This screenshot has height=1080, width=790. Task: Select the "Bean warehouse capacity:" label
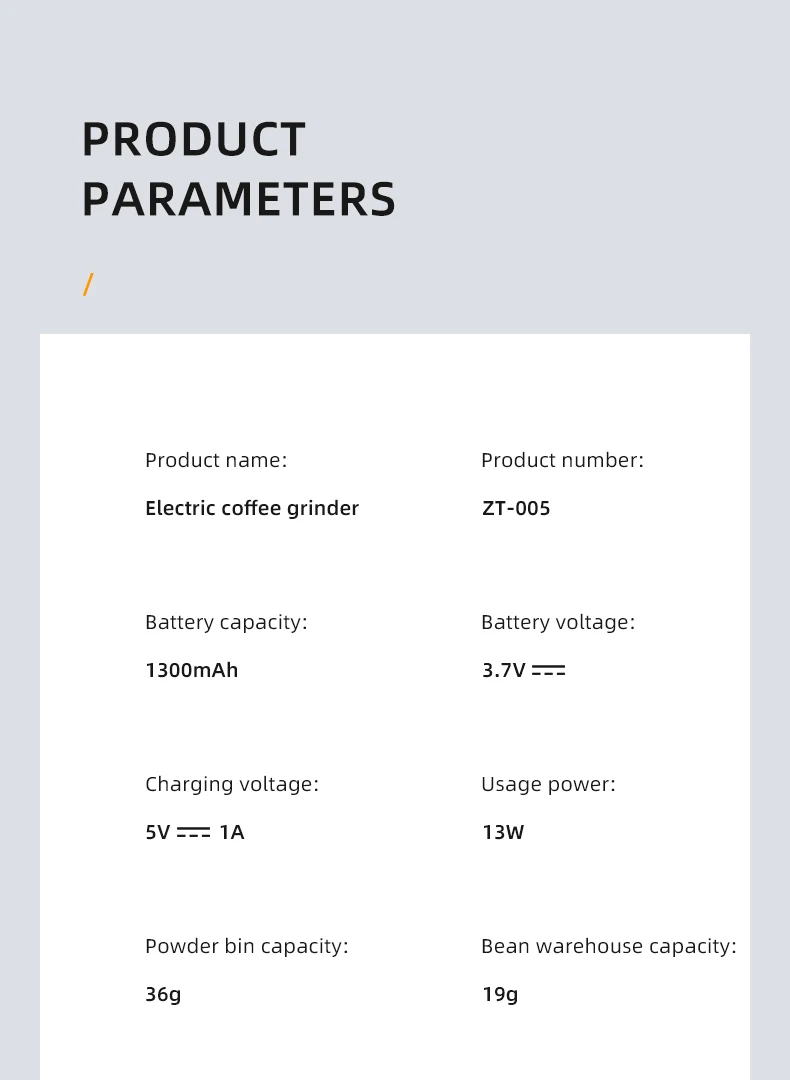click(609, 946)
